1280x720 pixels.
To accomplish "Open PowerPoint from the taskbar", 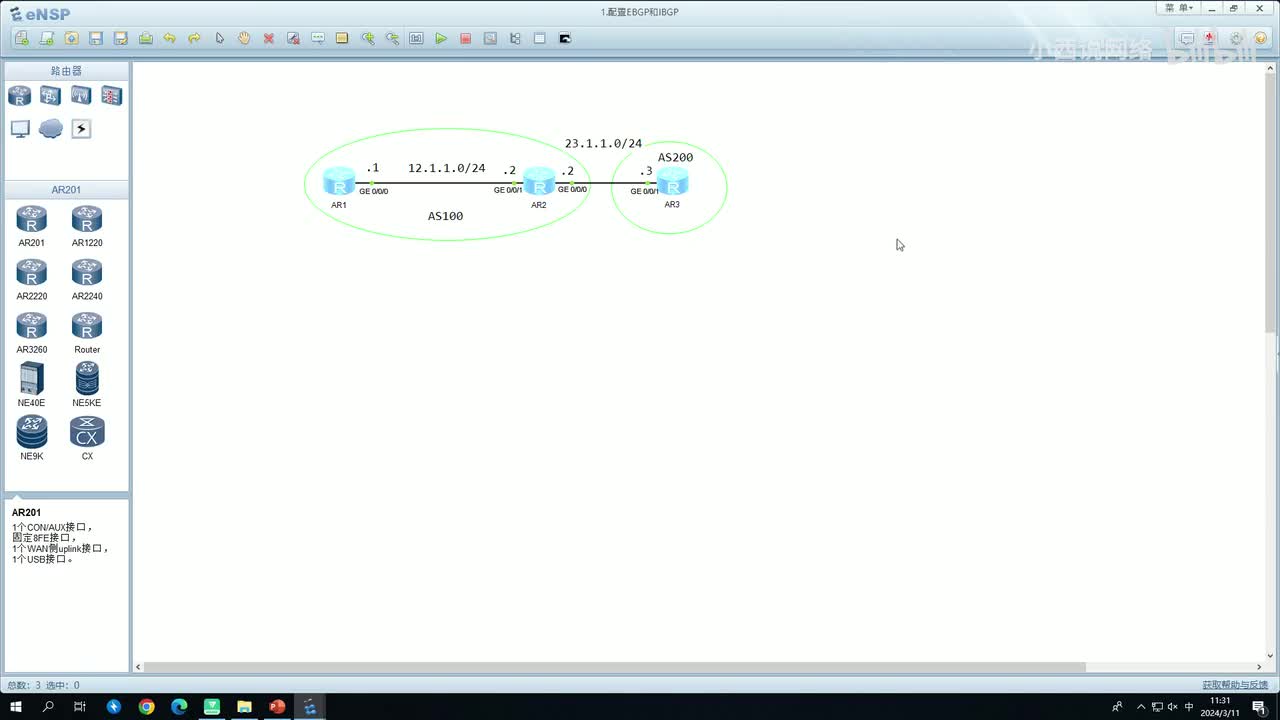I will pos(277,707).
